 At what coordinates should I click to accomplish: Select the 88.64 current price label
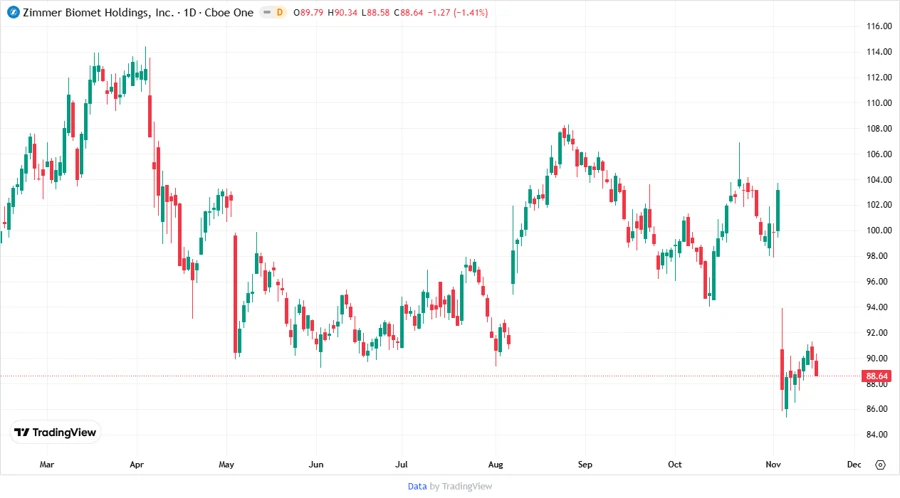click(x=877, y=376)
